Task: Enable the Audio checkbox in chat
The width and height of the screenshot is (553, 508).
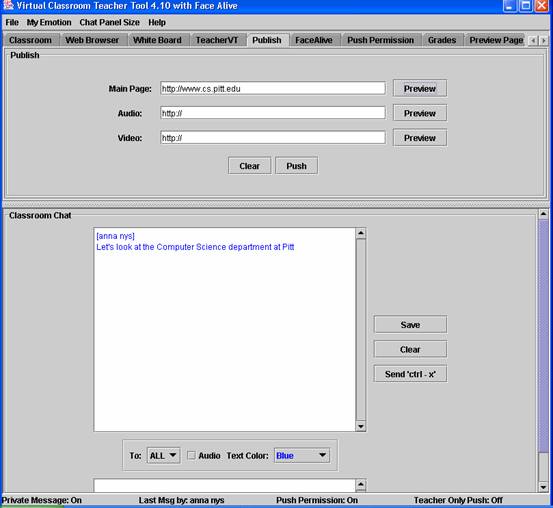Action: click(191, 455)
